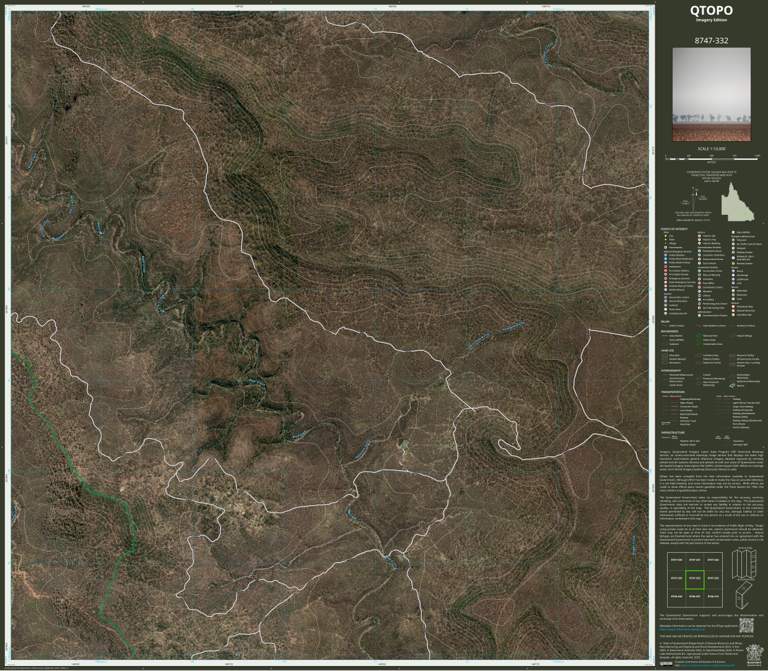The width and height of the screenshot is (768, 671).
Task: Click the Conservation Area boundary swatch
Action: (x=698, y=344)
